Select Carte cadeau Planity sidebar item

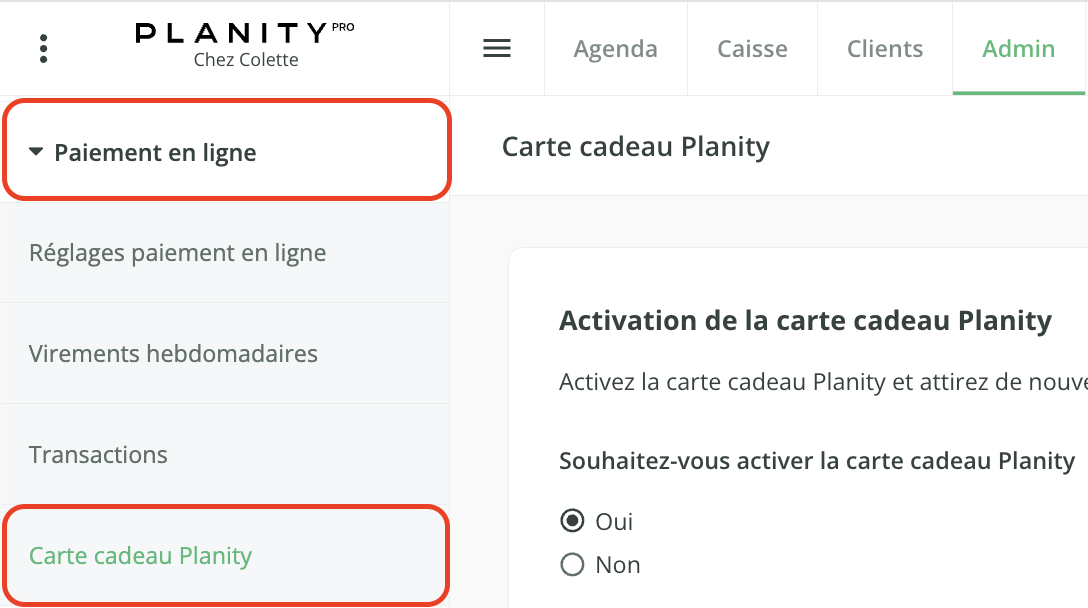click(x=225, y=555)
